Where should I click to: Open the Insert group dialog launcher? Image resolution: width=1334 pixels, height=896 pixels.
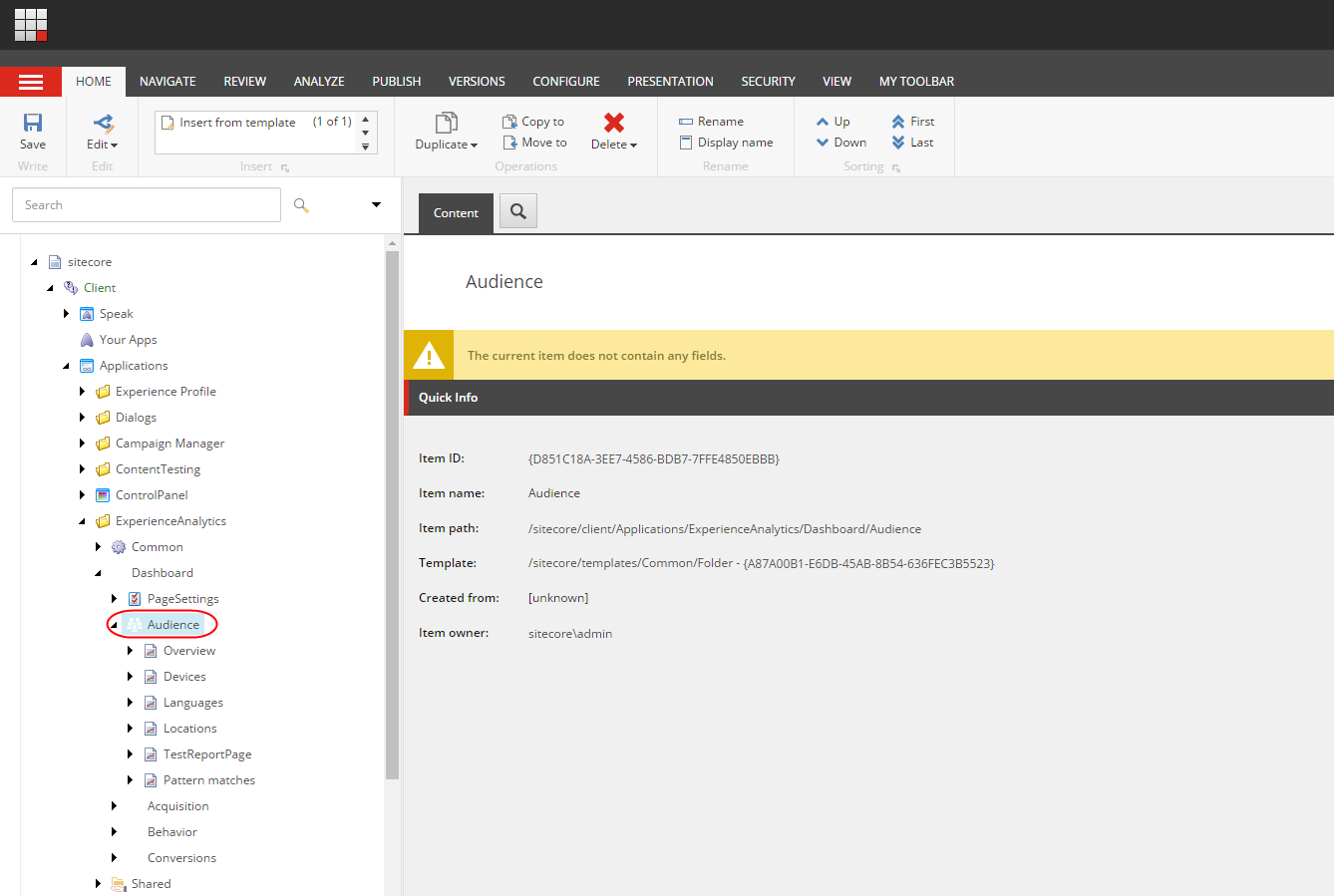[285, 168]
